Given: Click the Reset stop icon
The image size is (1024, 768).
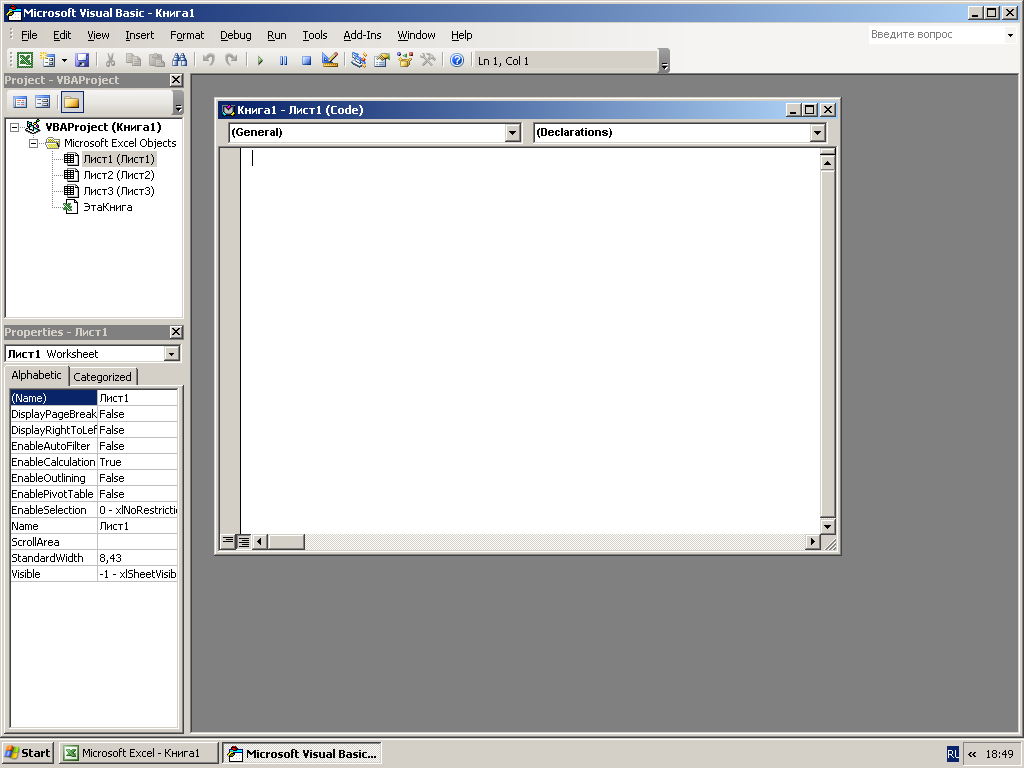Looking at the screenshot, I should coord(306,60).
